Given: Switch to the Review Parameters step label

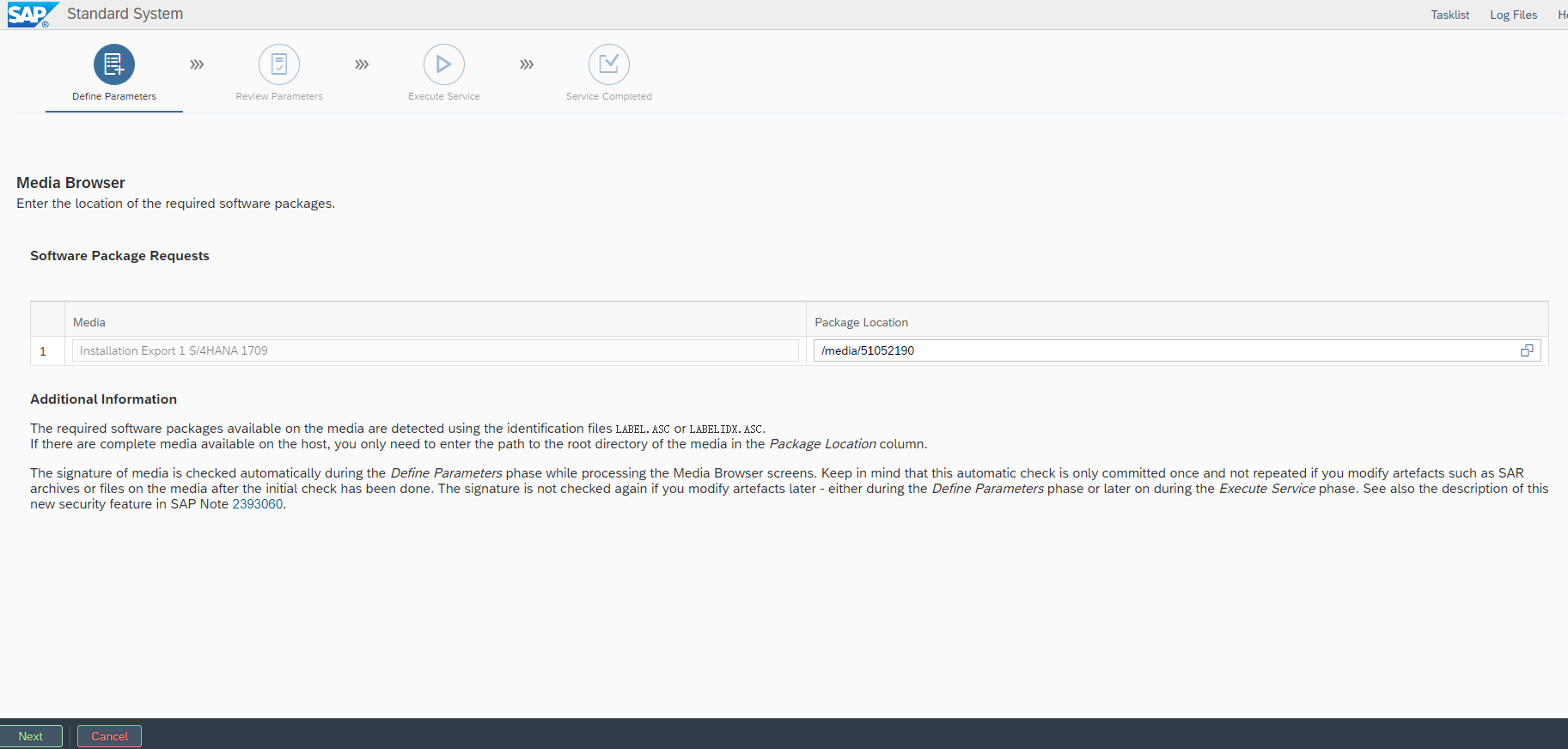Looking at the screenshot, I should [279, 96].
